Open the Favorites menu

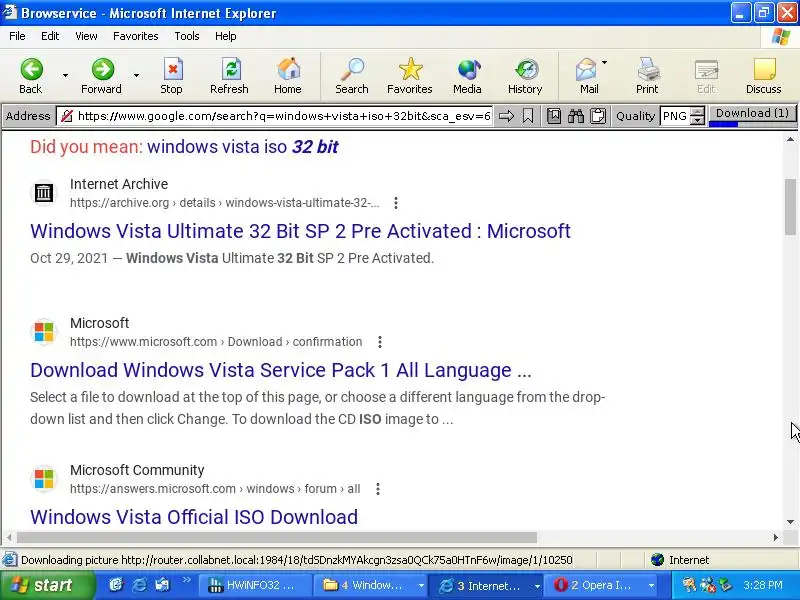point(136,36)
